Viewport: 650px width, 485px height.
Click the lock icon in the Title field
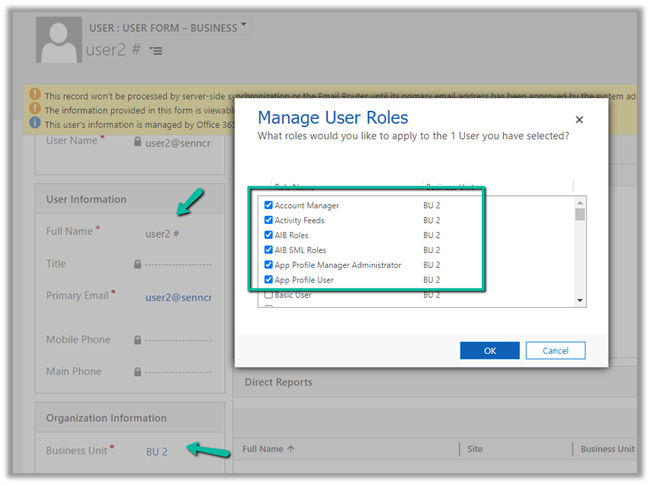click(137, 264)
